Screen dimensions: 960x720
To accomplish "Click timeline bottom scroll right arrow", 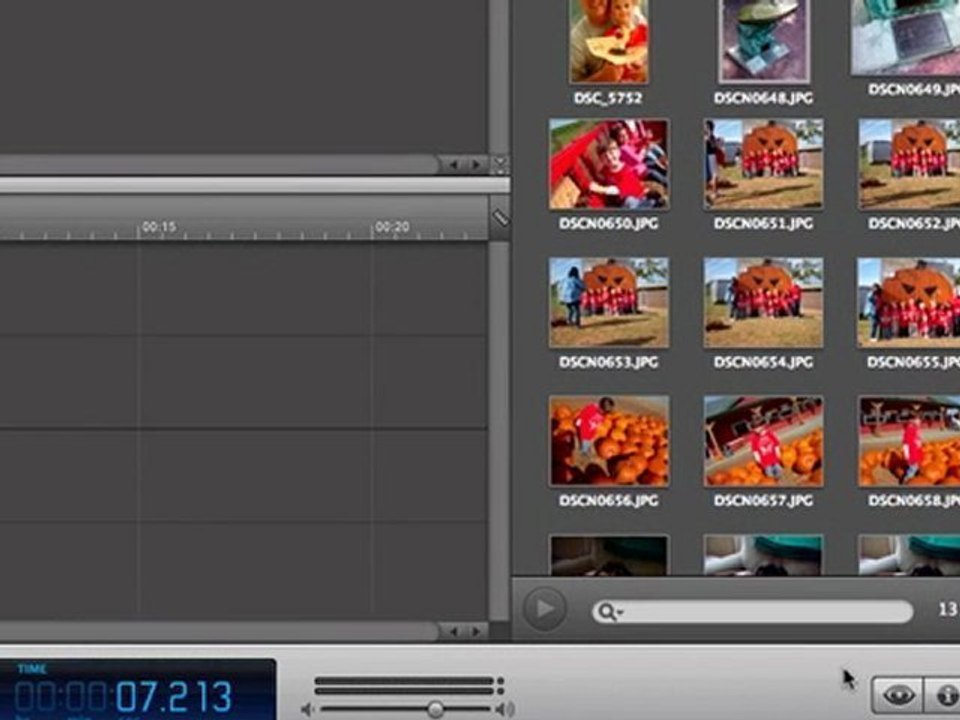I will click(x=476, y=631).
